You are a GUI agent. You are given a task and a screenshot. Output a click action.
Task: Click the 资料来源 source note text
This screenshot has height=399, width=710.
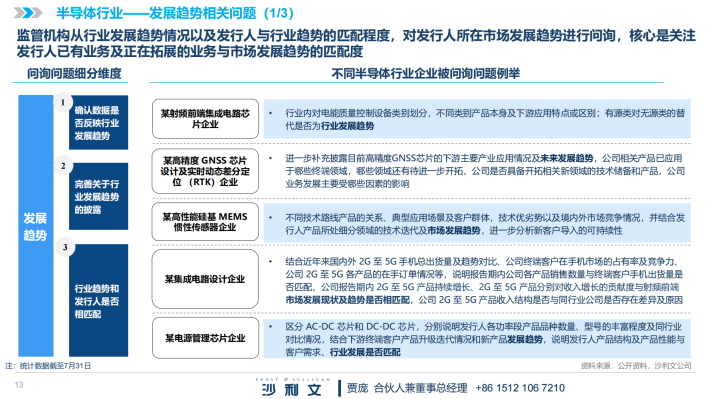pos(636,365)
